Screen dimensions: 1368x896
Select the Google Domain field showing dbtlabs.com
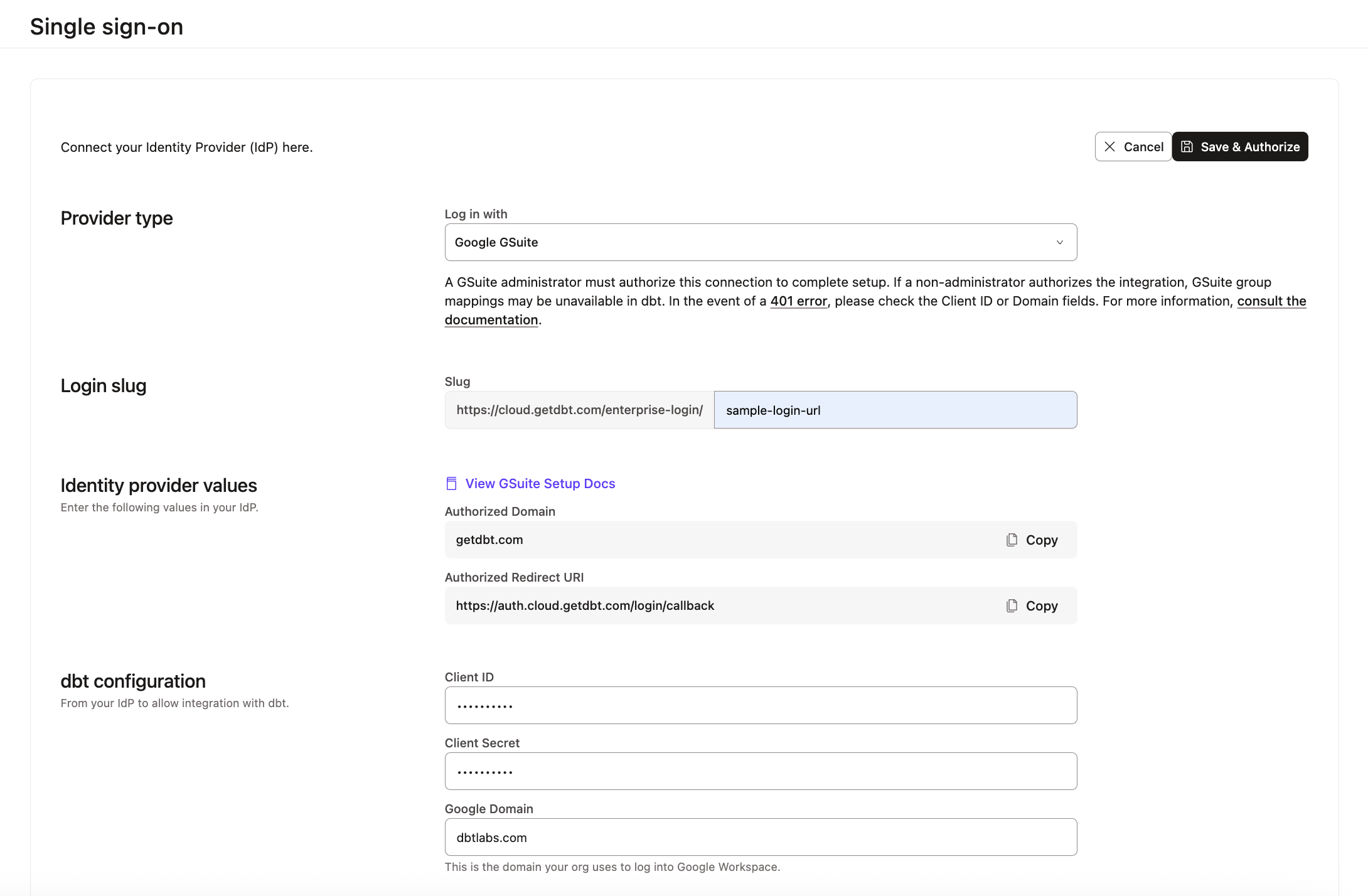click(761, 837)
